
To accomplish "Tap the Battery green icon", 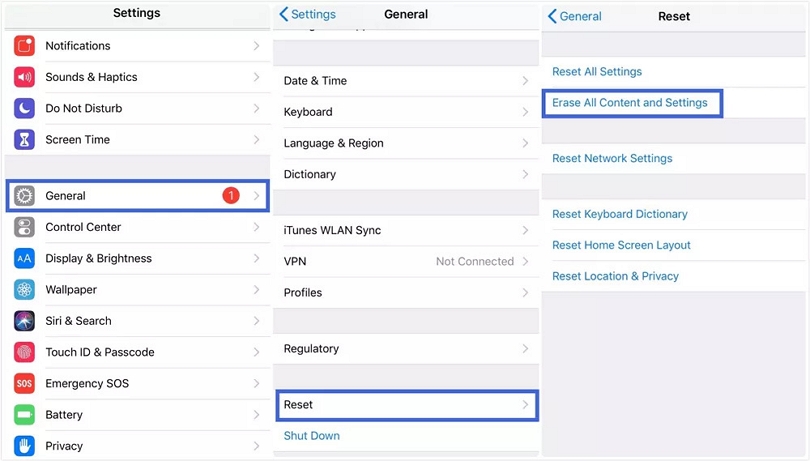I will (x=24, y=415).
